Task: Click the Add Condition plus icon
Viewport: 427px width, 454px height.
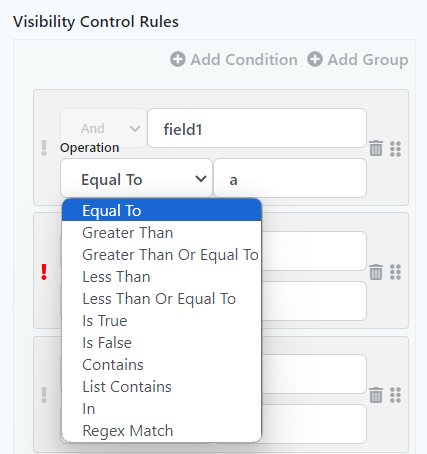Action: point(178,60)
